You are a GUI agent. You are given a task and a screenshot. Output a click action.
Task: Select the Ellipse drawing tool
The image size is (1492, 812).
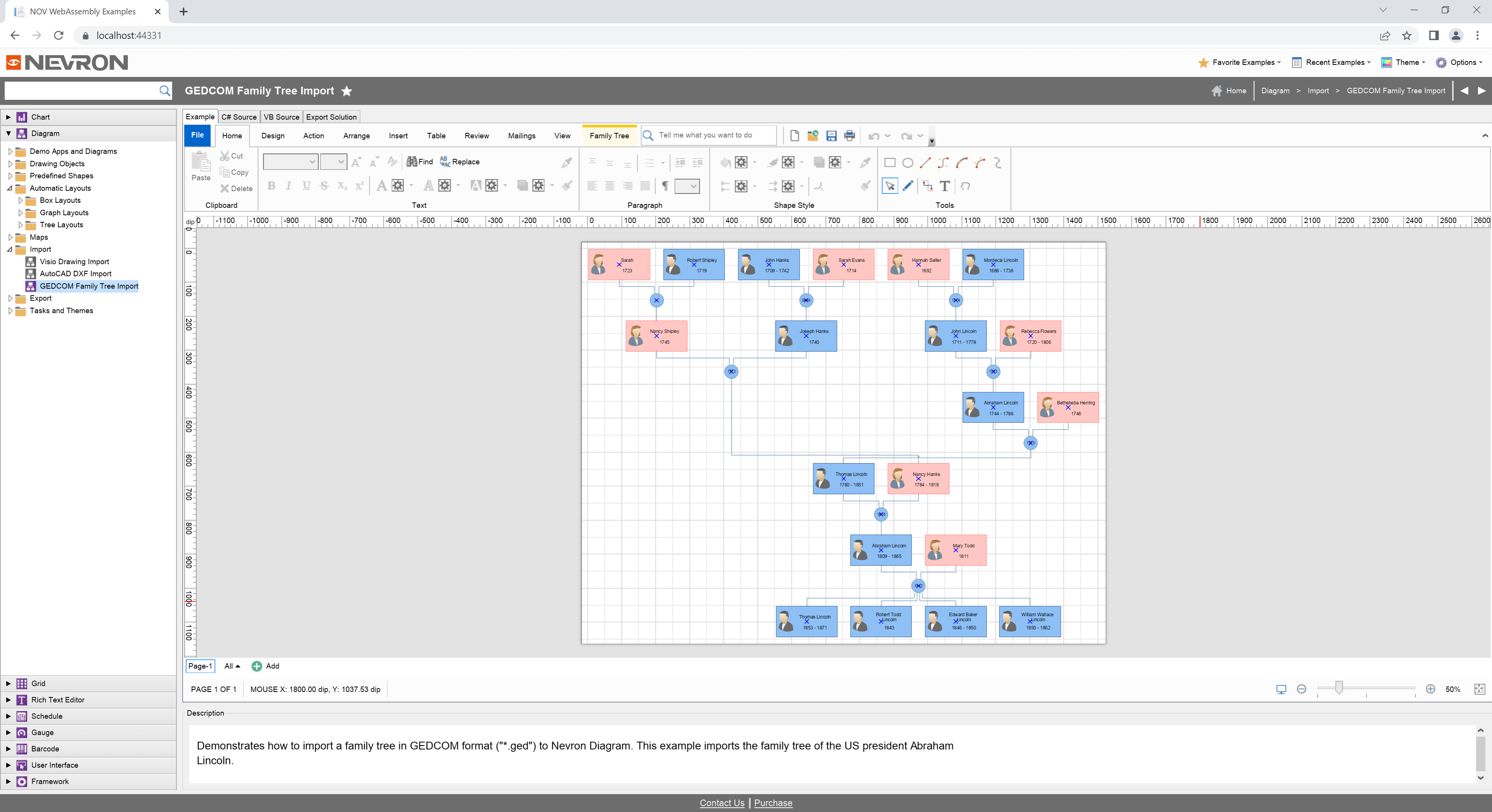click(x=908, y=163)
